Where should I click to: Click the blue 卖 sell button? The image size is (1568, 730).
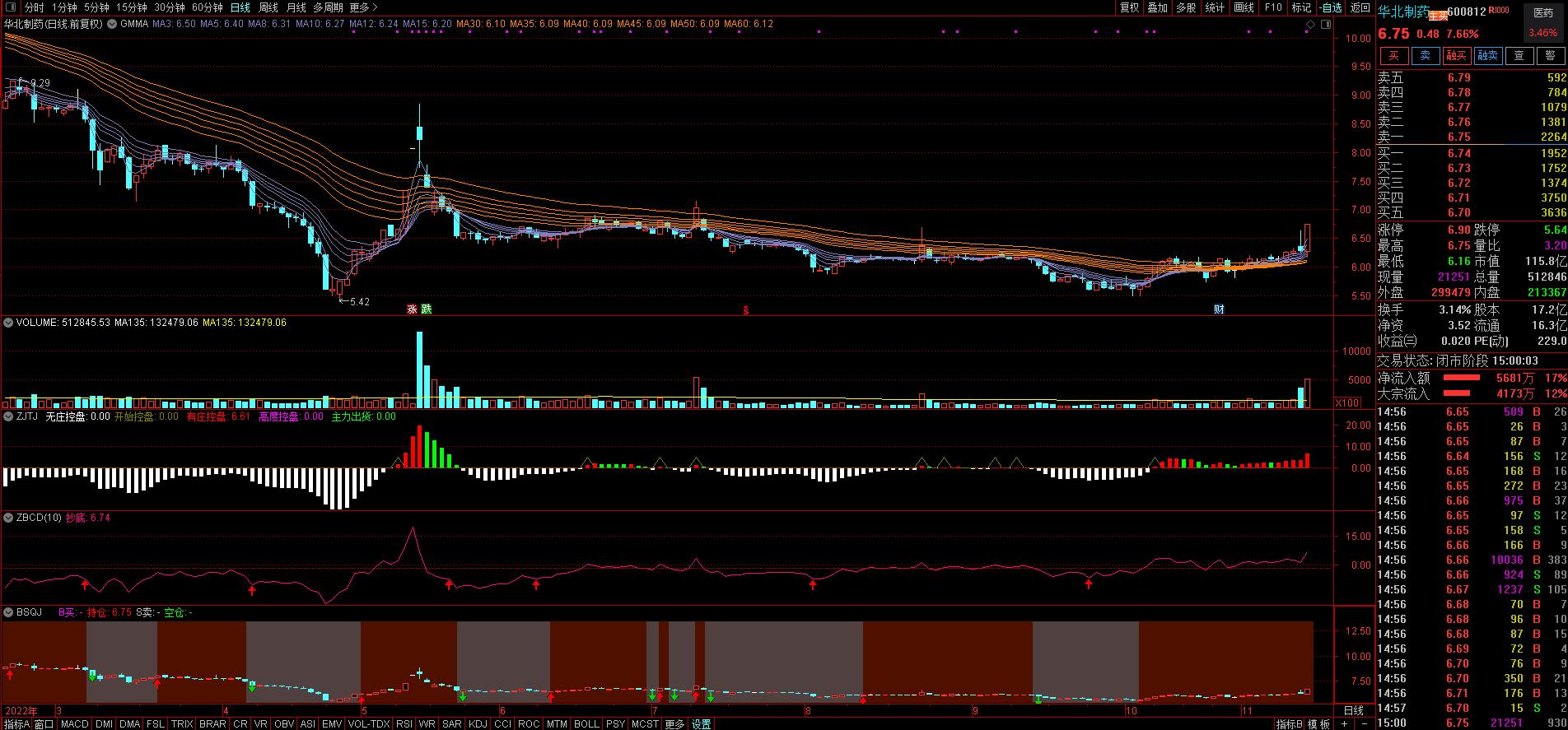1425,56
